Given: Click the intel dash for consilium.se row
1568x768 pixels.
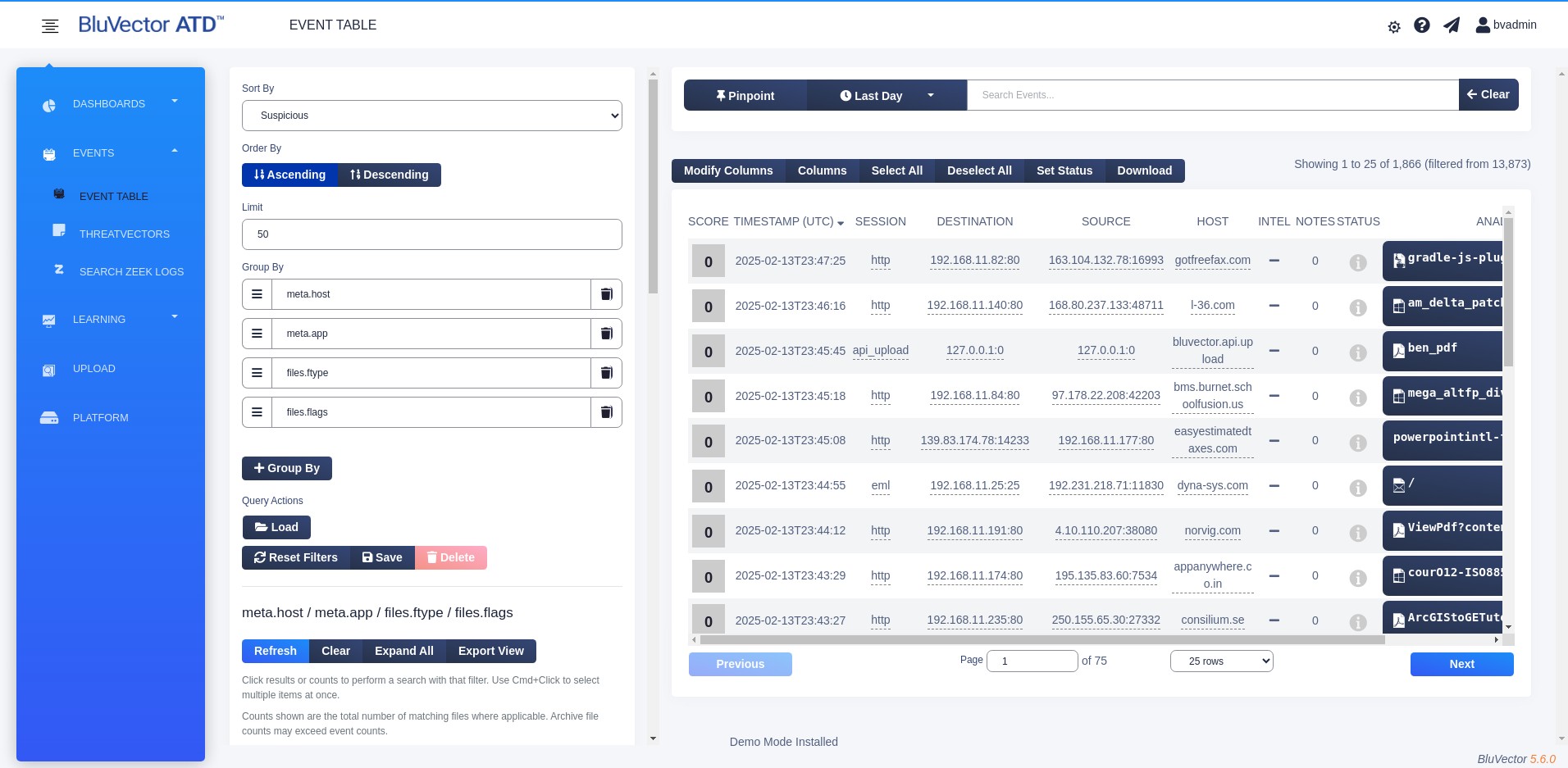Looking at the screenshot, I should (1274, 620).
